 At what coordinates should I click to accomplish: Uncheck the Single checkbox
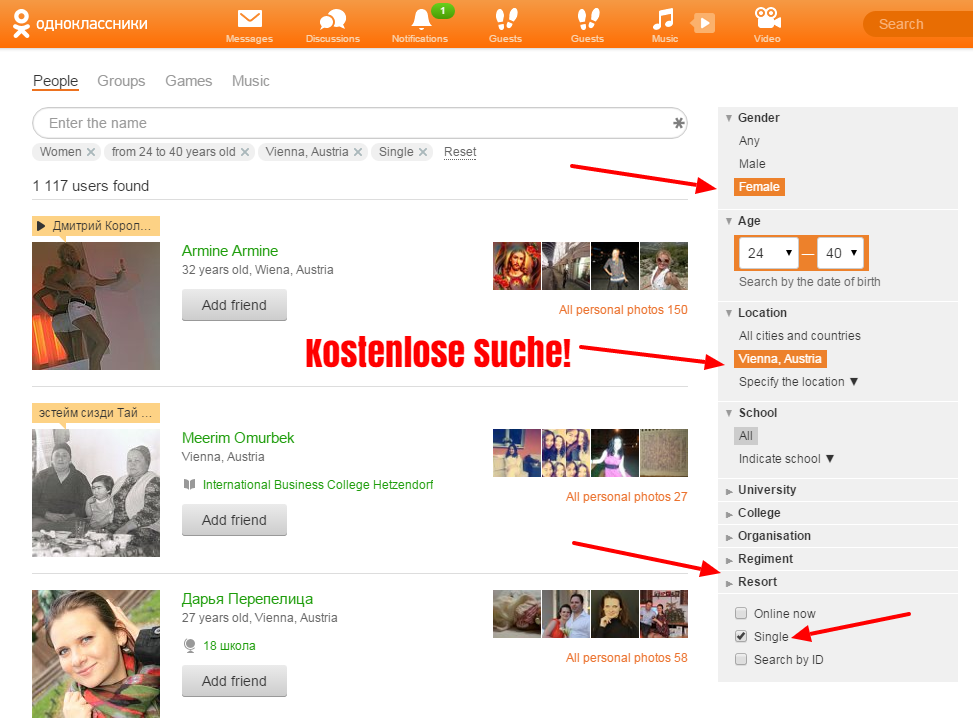(x=741, y=636)
